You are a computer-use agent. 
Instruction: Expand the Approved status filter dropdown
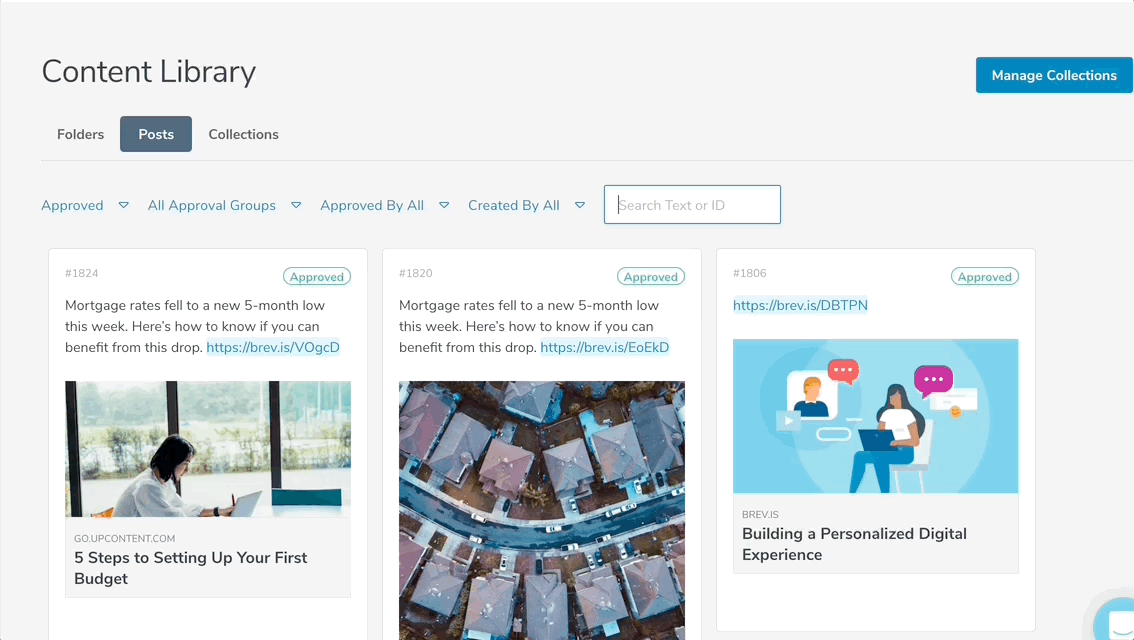coord(85,205)
